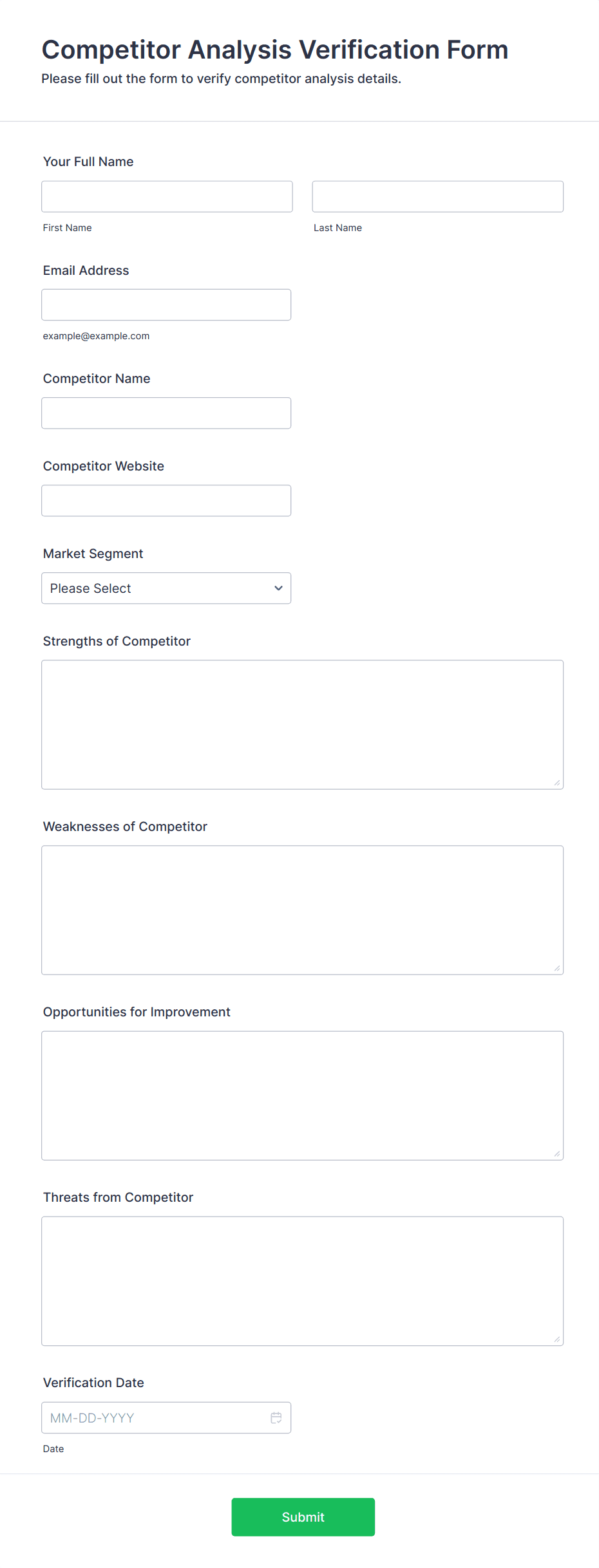Click the Opportunities textarea resize corner

tap(557, 1153)
